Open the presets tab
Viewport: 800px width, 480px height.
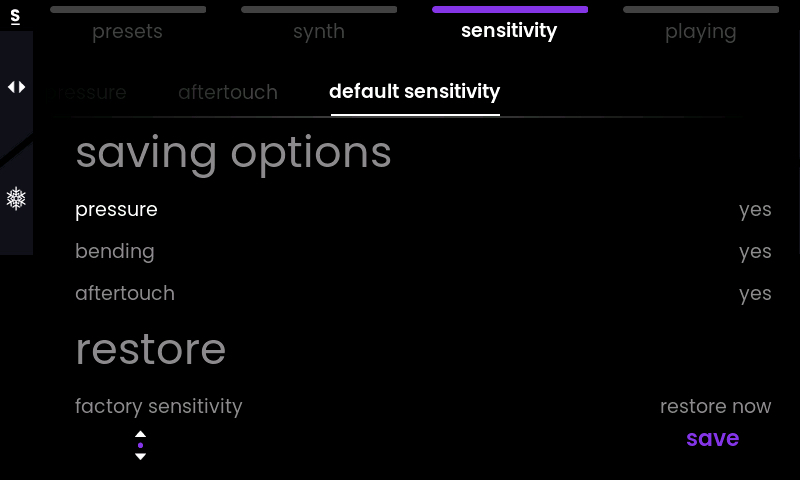[x=128, y=32]
